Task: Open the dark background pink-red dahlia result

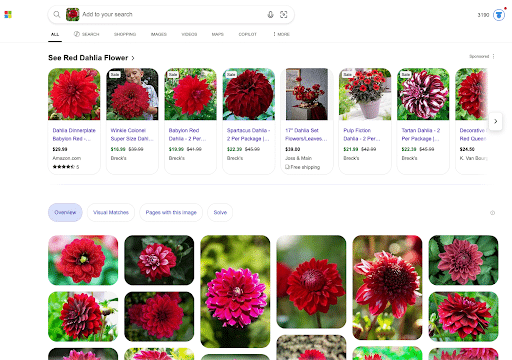Action: (159, 260)
